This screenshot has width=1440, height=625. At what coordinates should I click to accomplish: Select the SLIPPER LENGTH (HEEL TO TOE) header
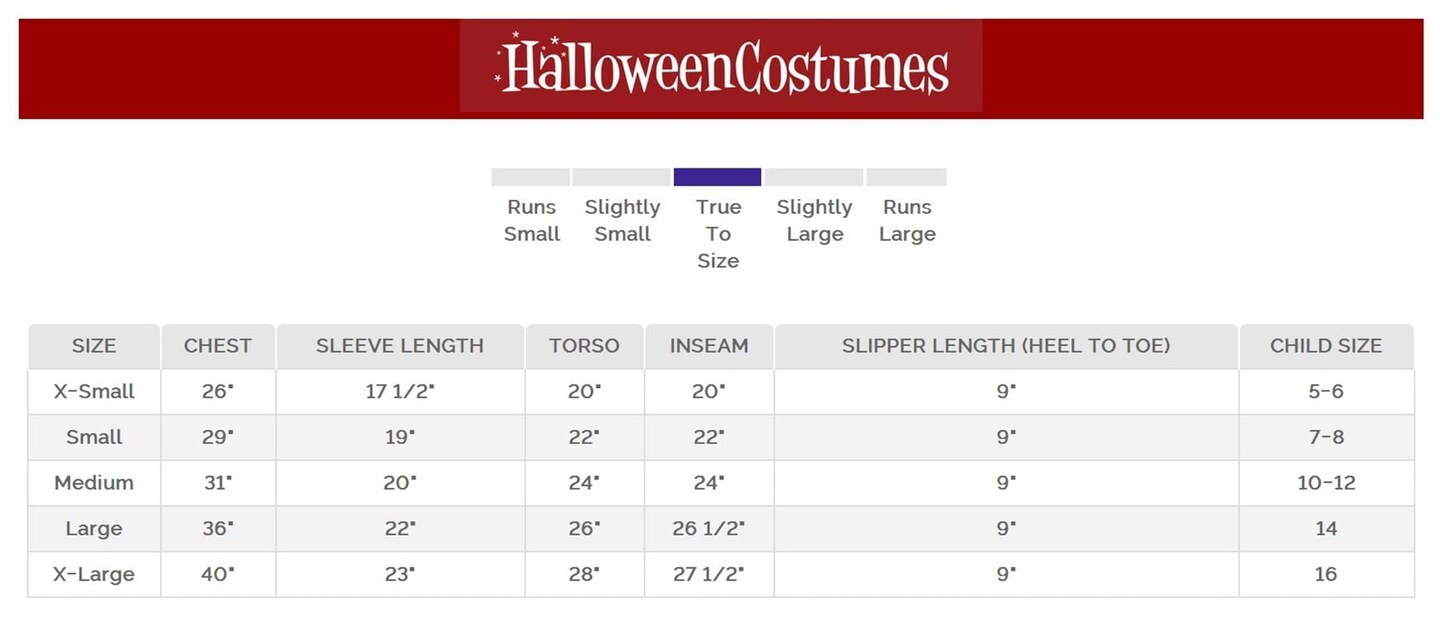1006,346
